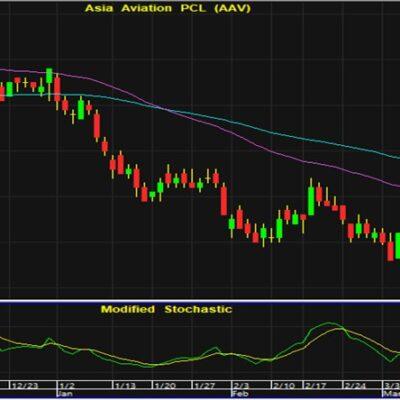Click the 2/24 date label
This screenshot has width=400, height=400.
tap(355, 386)
